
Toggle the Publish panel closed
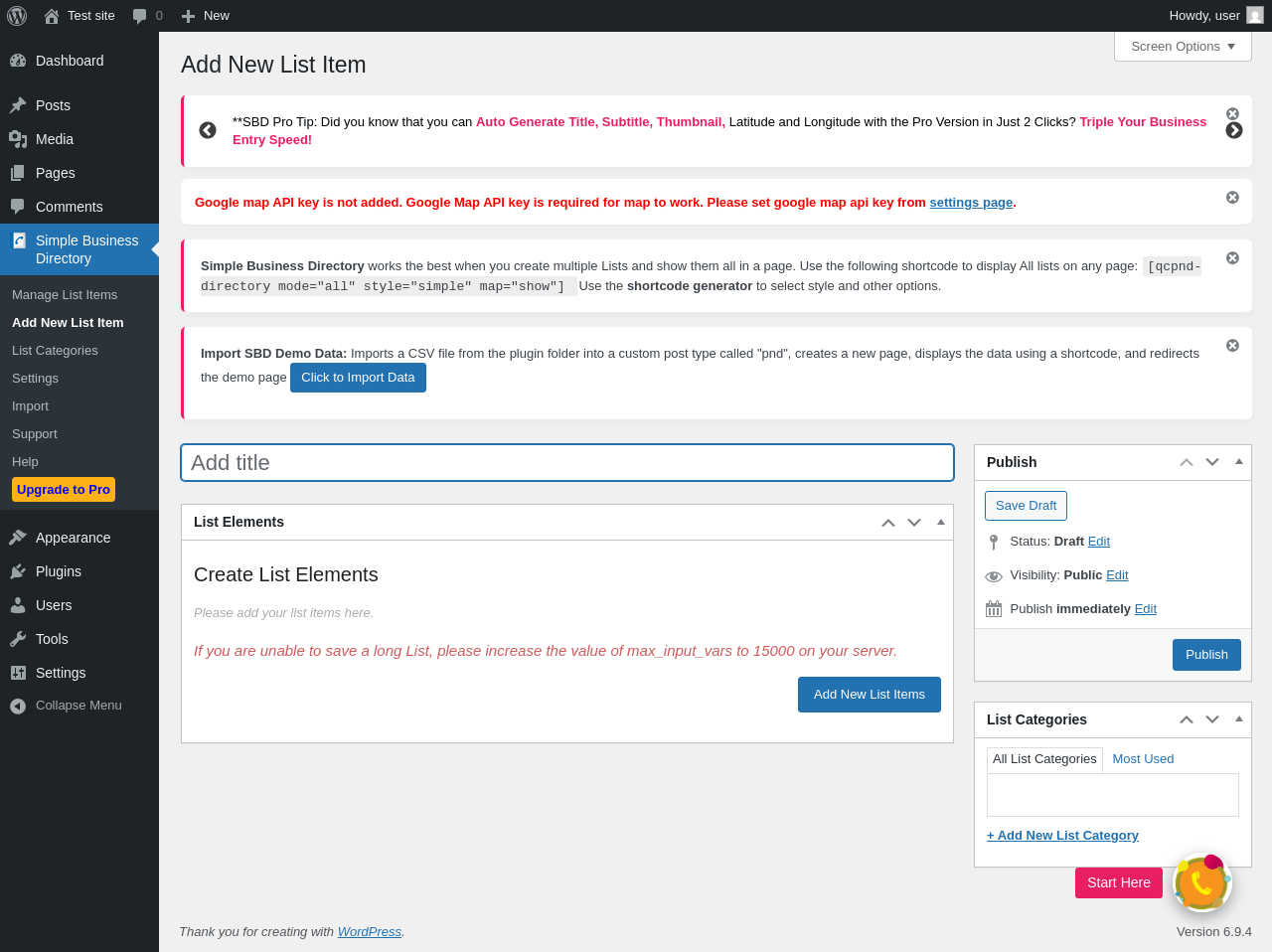pos(1239,462)
